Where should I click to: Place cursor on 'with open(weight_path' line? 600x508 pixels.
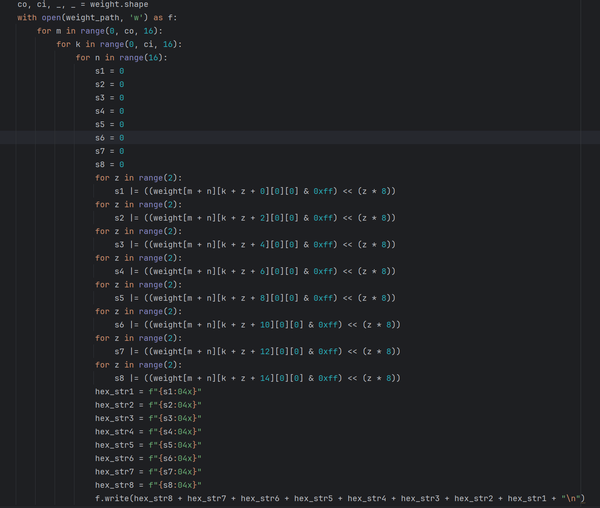pyautogui.click(x=97, y=18)
